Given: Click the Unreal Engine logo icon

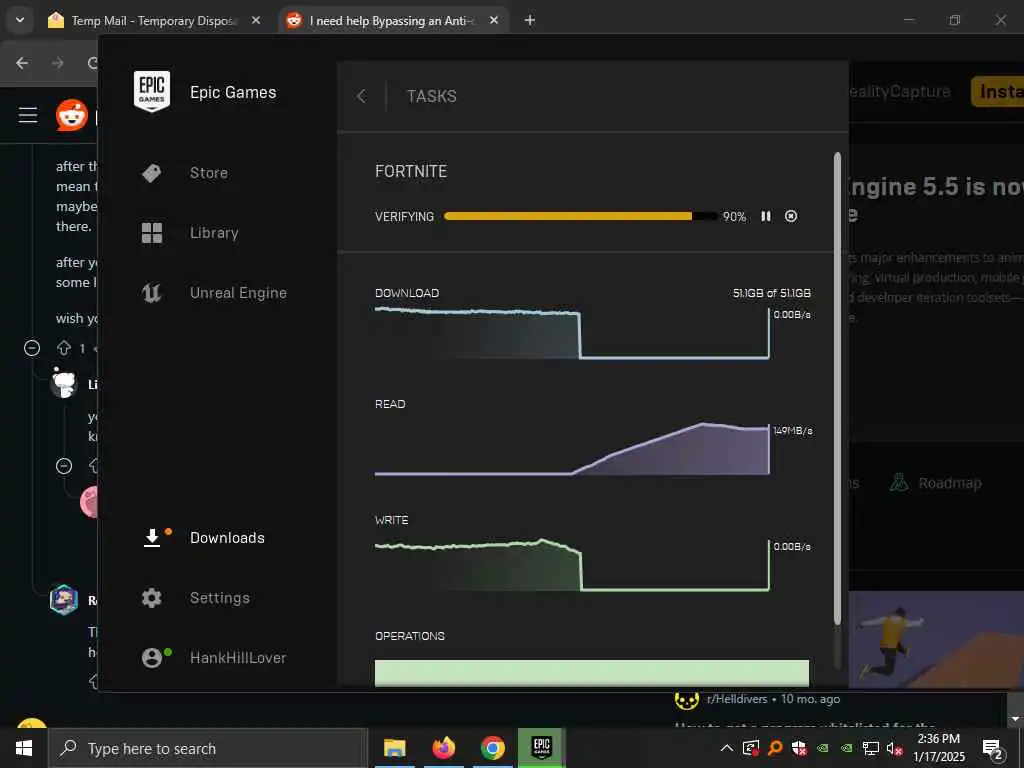Looking at the screenshot, I should pyautogui.click(x=152, y=293).
